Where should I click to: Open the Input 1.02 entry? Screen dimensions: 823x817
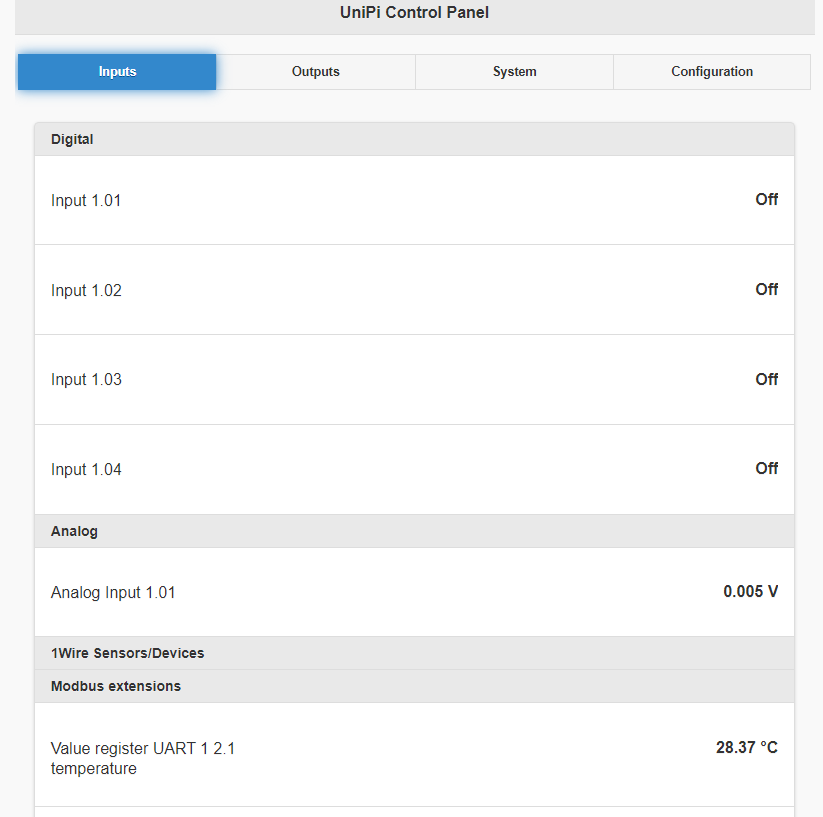(86, 291)
